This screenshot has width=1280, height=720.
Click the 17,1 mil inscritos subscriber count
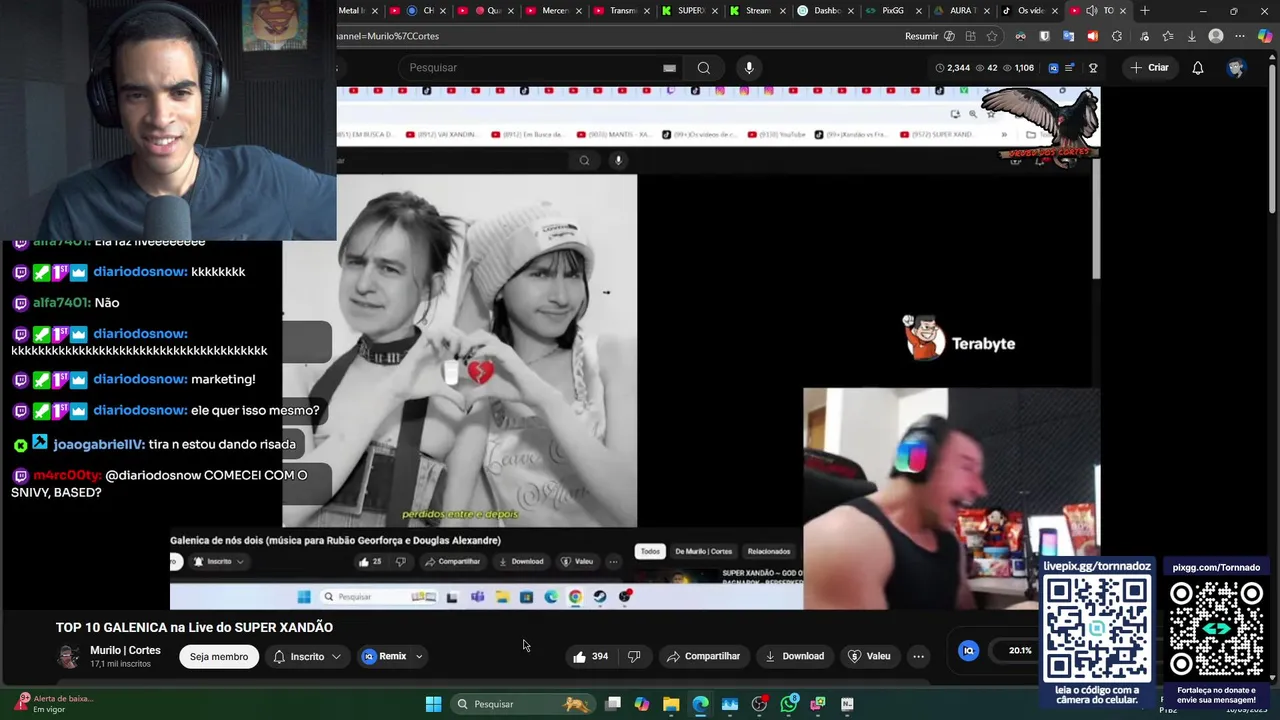coord(120,664)
